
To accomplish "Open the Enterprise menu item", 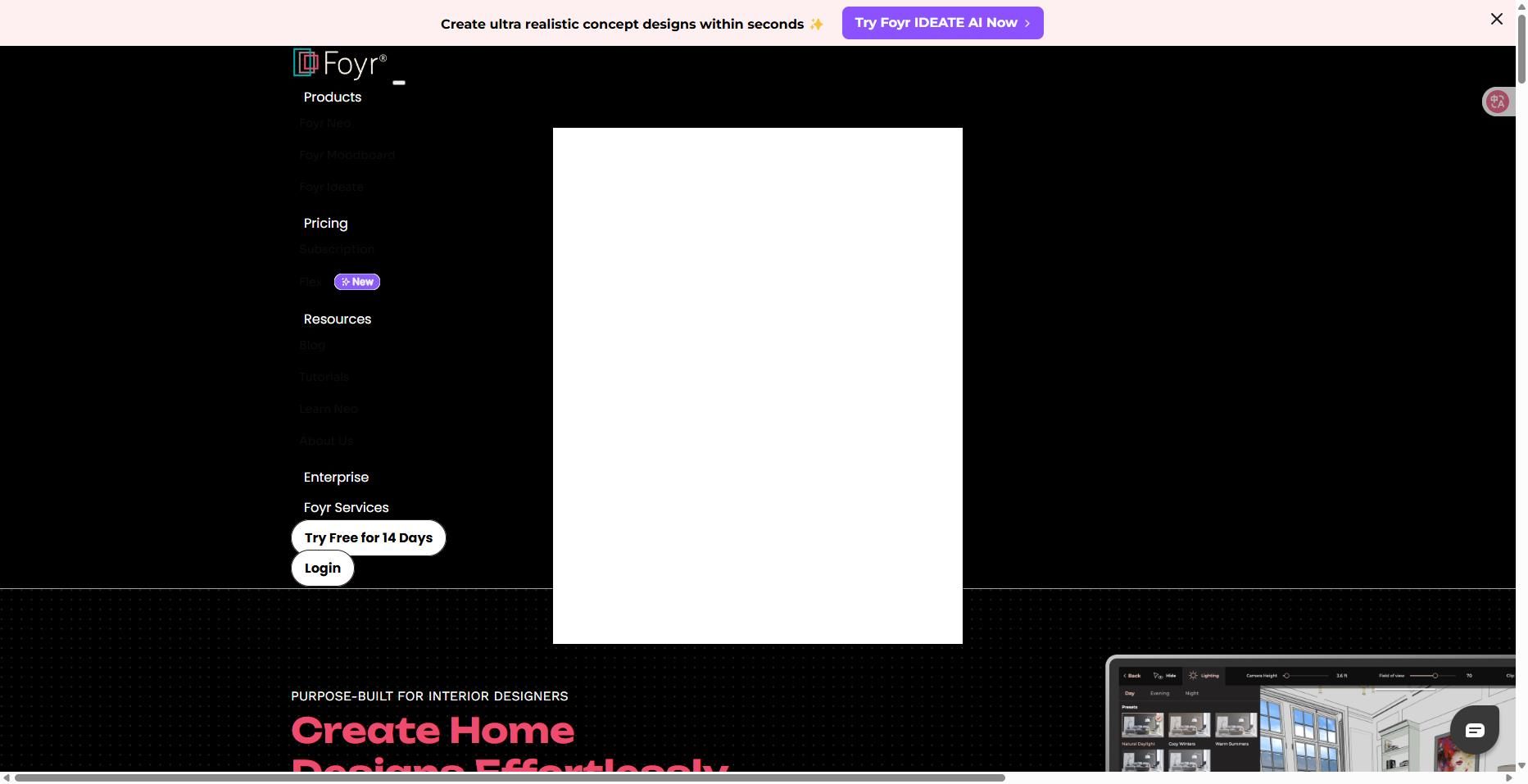I will click(x=336, y=477).
